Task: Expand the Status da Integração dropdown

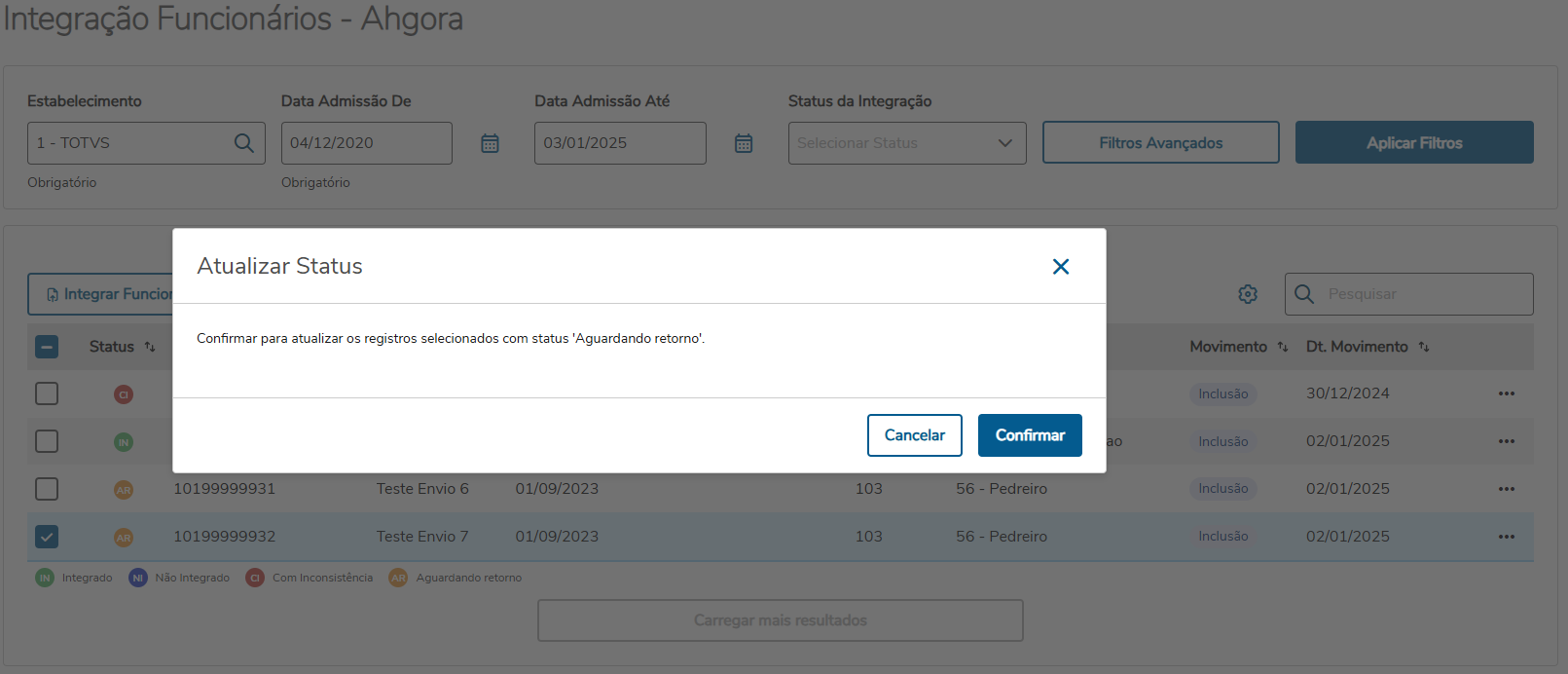Action: pyautogui.click(x=906, y=143)
